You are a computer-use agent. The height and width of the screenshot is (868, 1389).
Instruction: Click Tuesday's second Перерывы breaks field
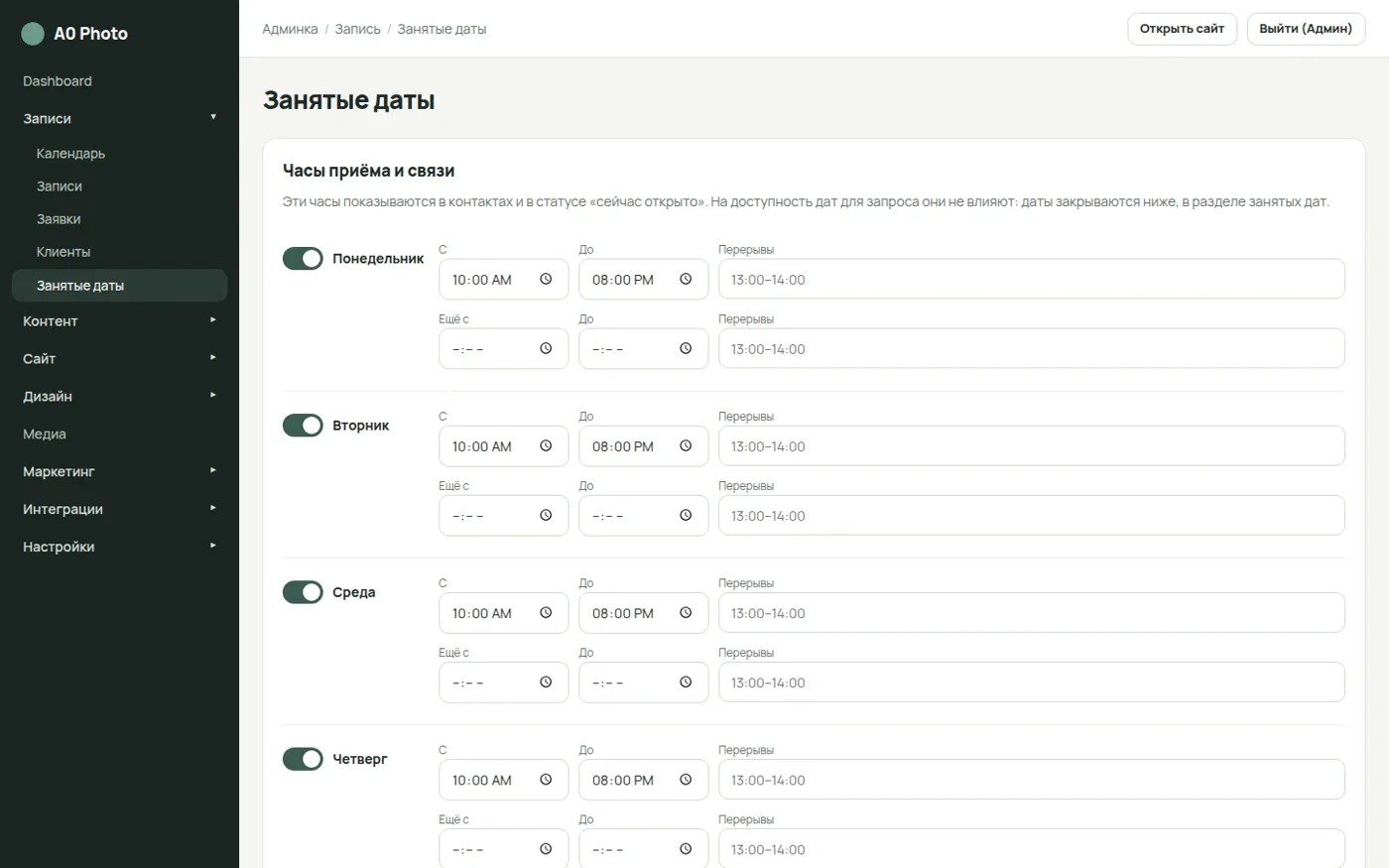(x=1032, y=516)
